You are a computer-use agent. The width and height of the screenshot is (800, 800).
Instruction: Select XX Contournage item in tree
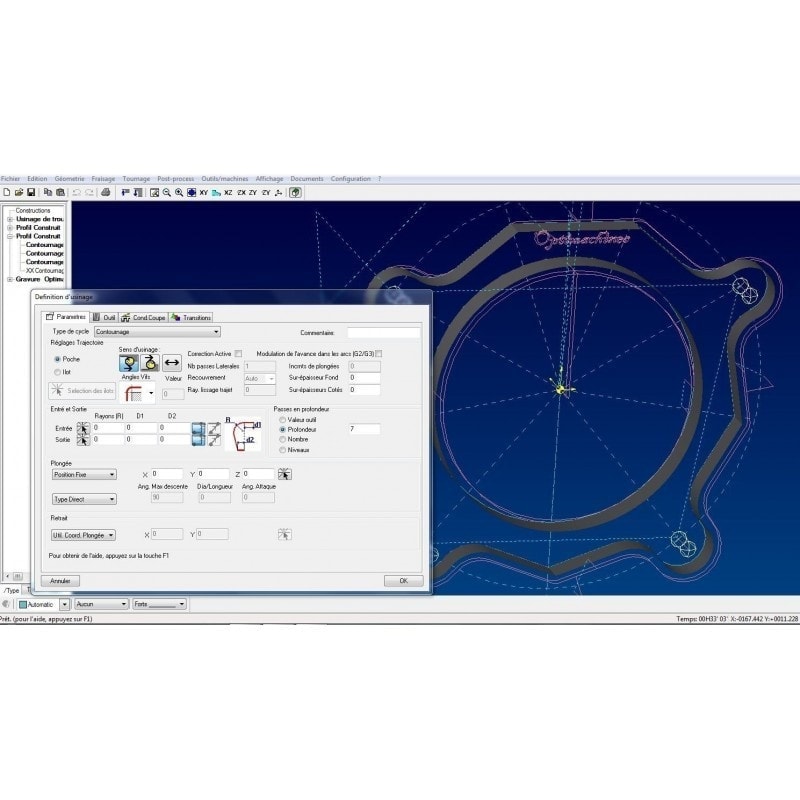[x=45, y=271]
